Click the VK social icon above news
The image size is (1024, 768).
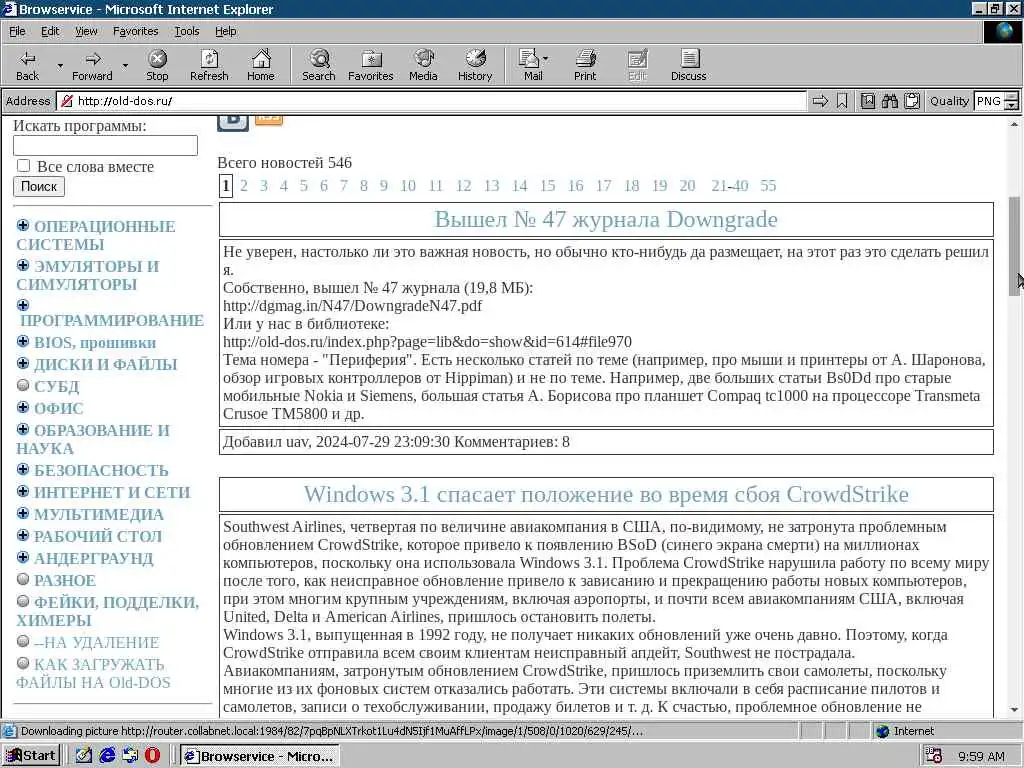[x=232, y=122]
